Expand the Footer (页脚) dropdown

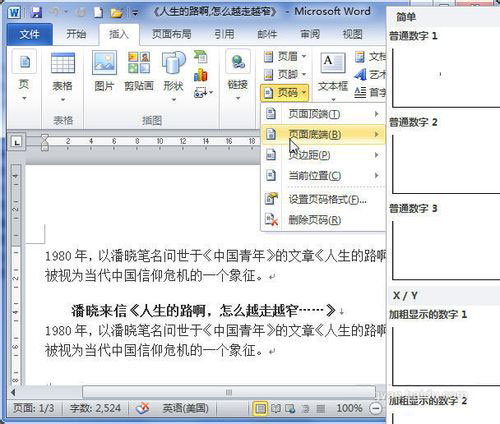(x=285, y=75)
